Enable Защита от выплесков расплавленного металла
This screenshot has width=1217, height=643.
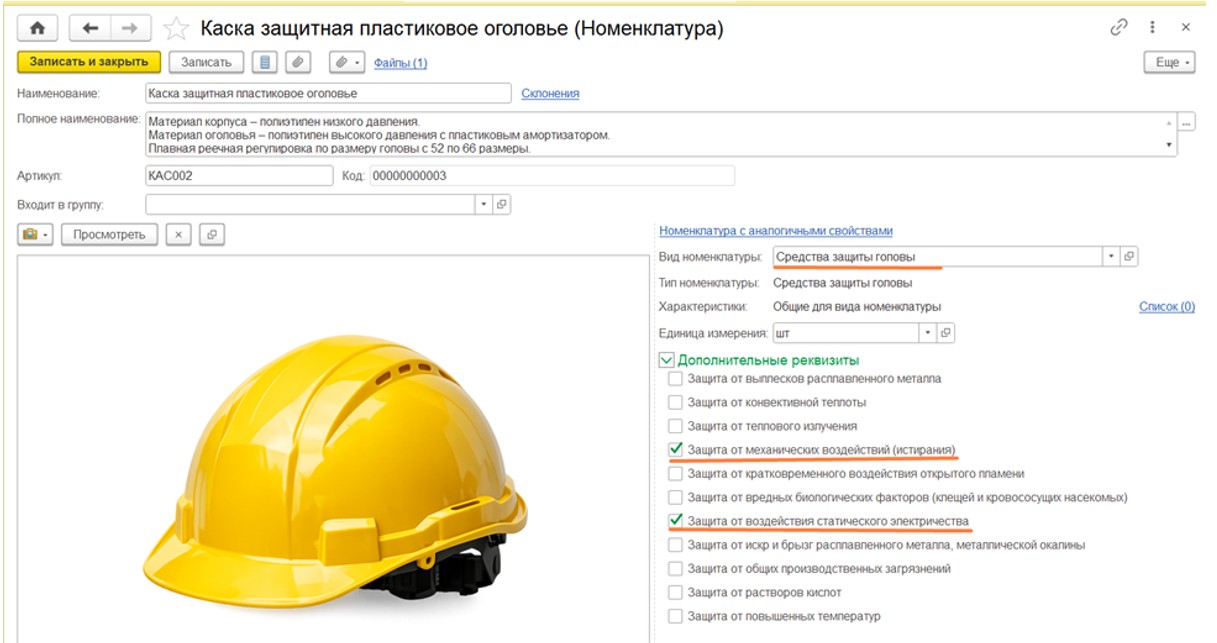(x=675, y=379)
